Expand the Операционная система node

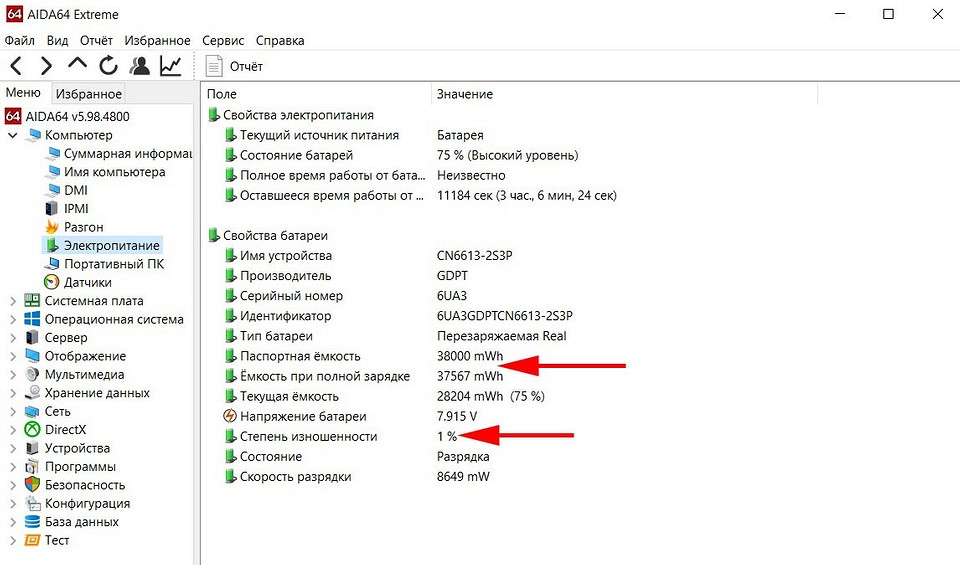[12, 319]
